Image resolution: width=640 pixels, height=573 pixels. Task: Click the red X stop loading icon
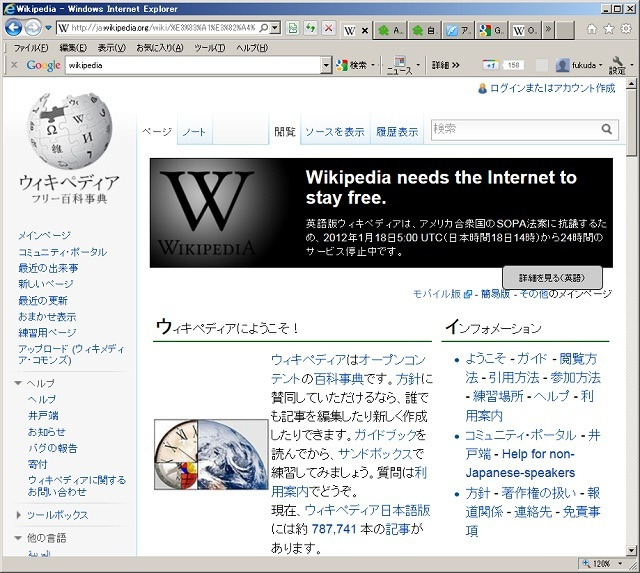(x=328, y=28)
